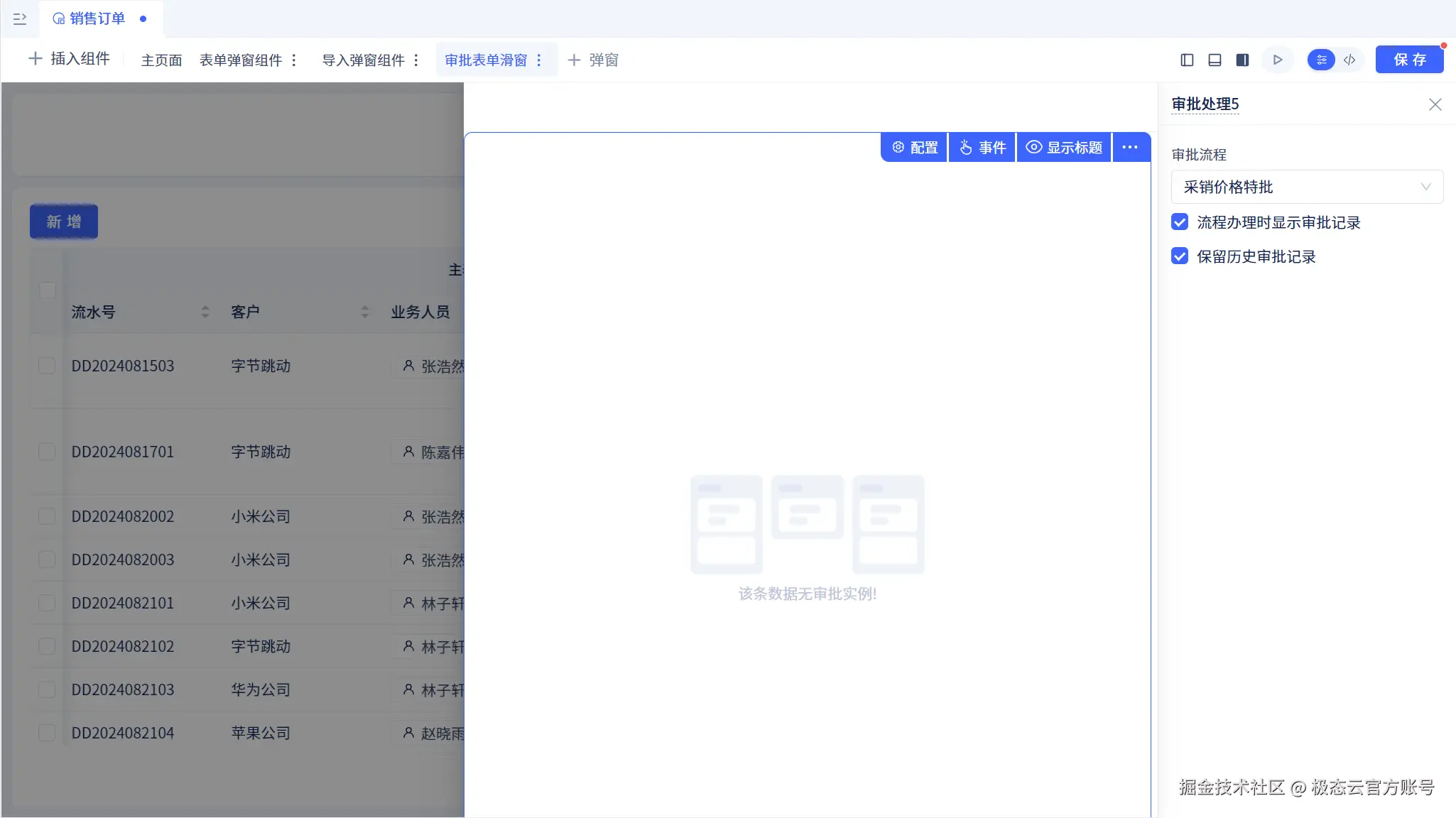Add a new 弹窗 tab

tap(593, 60)
